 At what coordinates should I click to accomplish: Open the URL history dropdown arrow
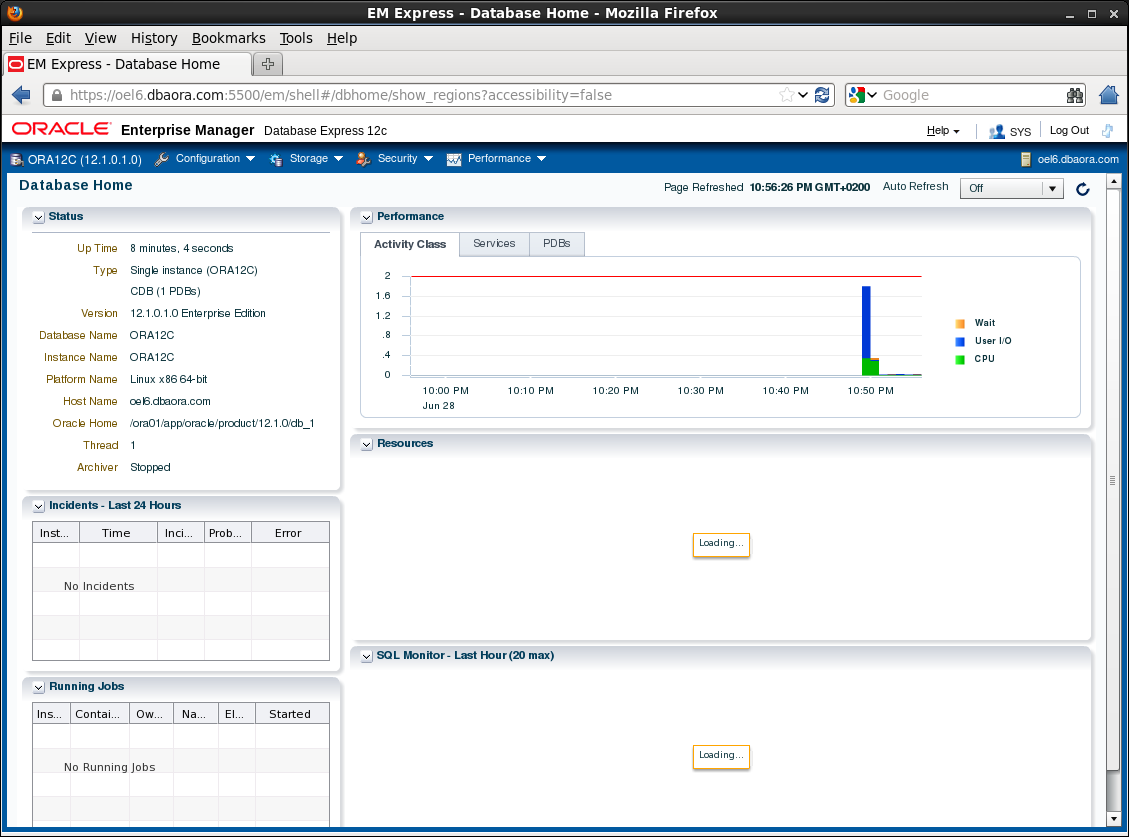click(803, 95)
